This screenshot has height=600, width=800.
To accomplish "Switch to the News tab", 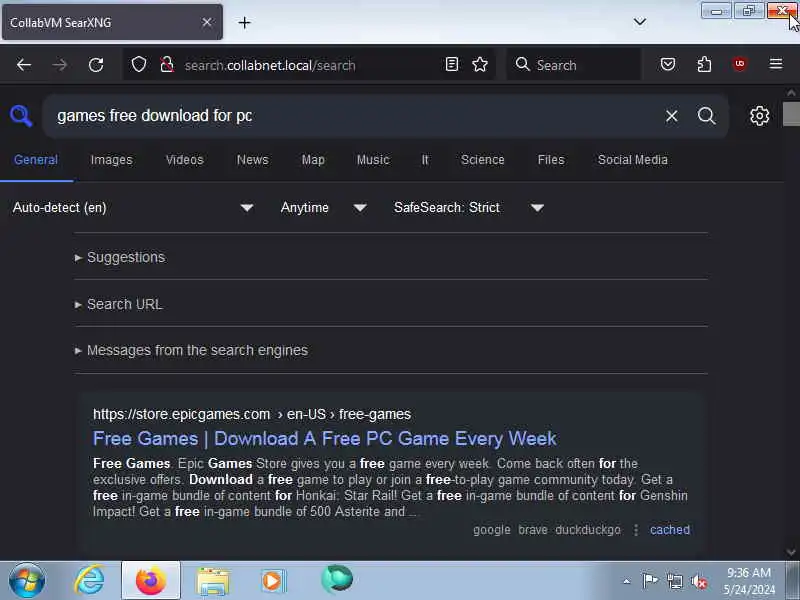I will tap(253, 160).
